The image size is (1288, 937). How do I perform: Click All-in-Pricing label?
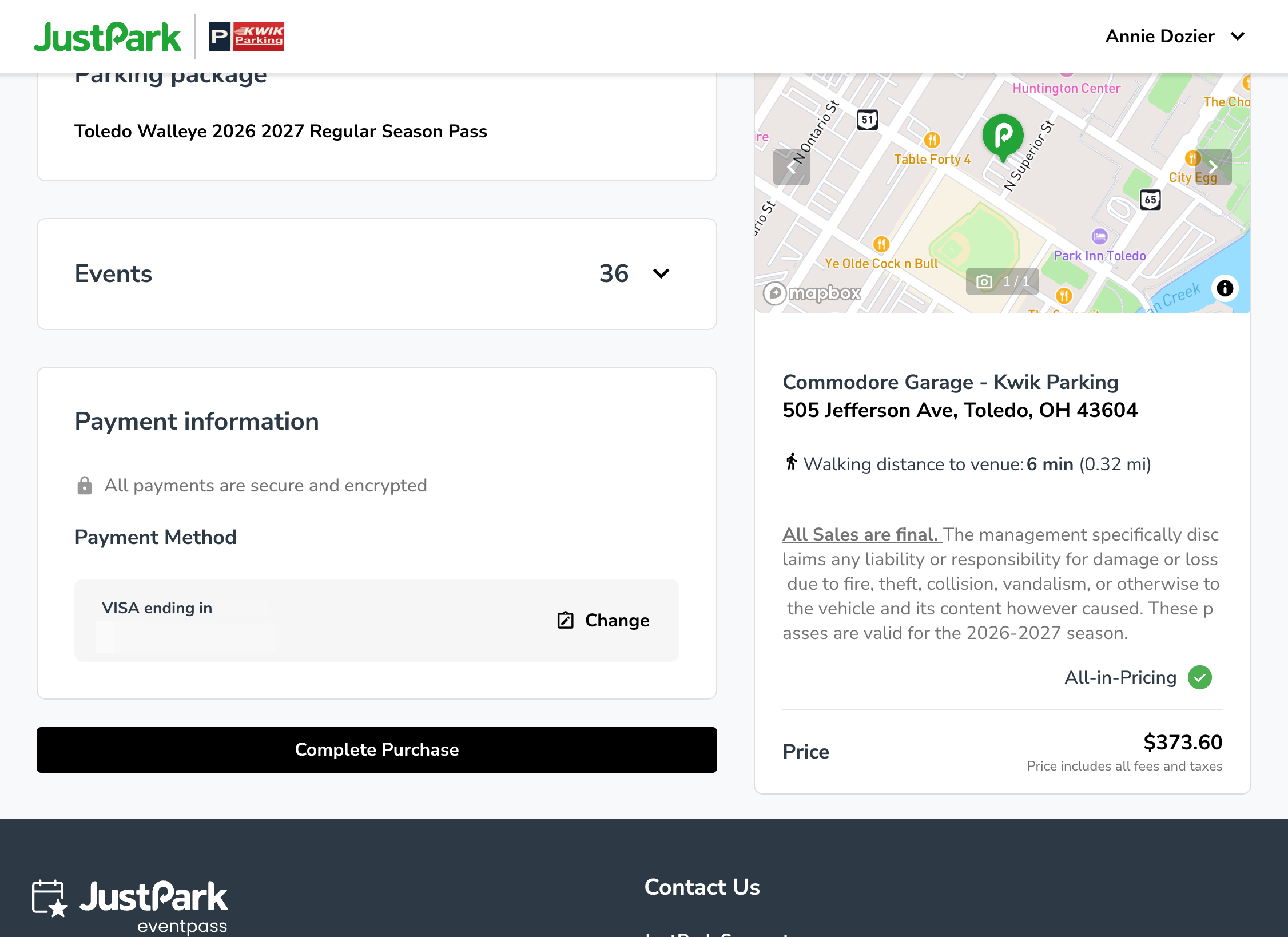tap(1120, 677)
